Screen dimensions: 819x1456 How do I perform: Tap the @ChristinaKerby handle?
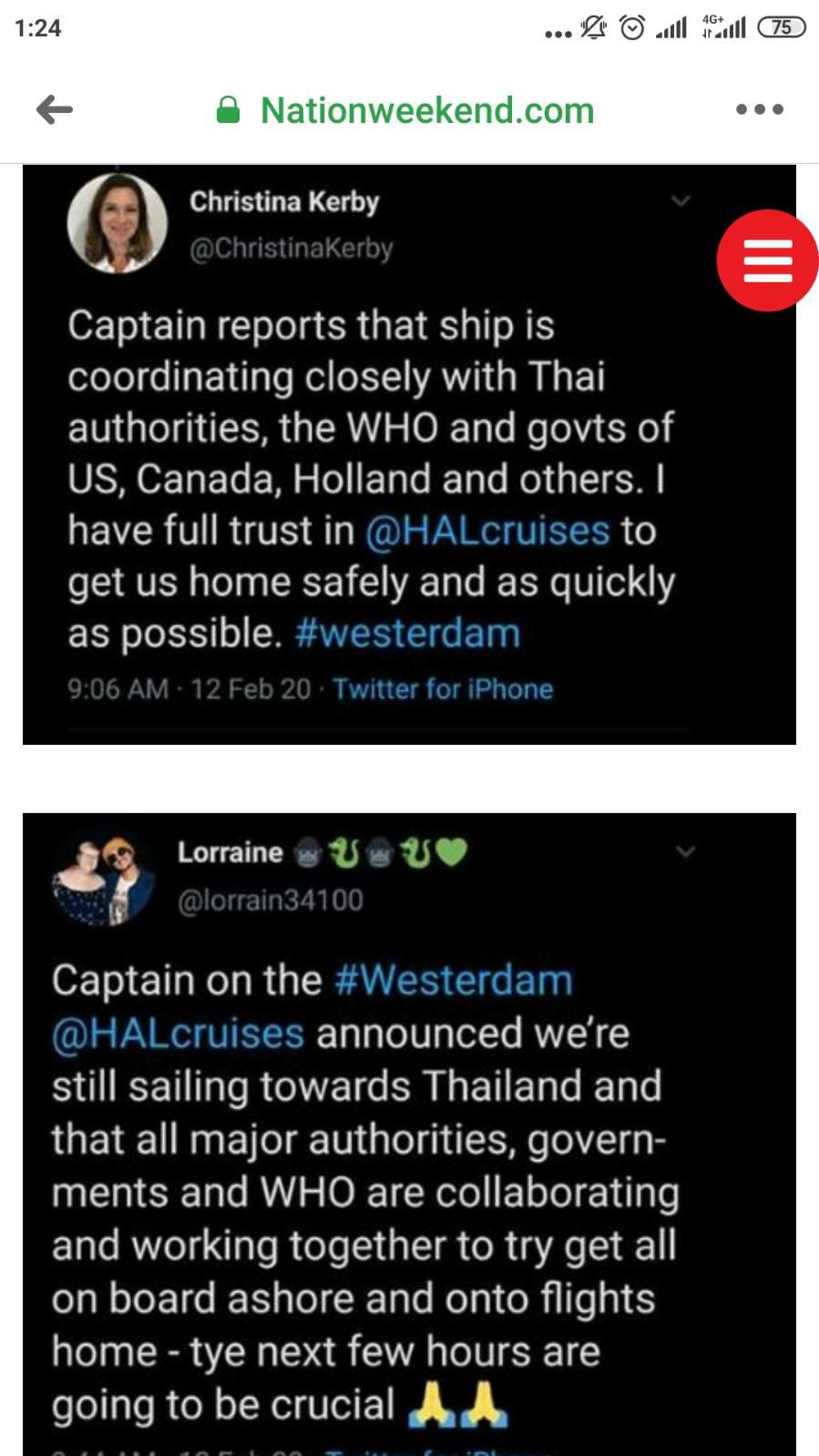click(291, 249)
